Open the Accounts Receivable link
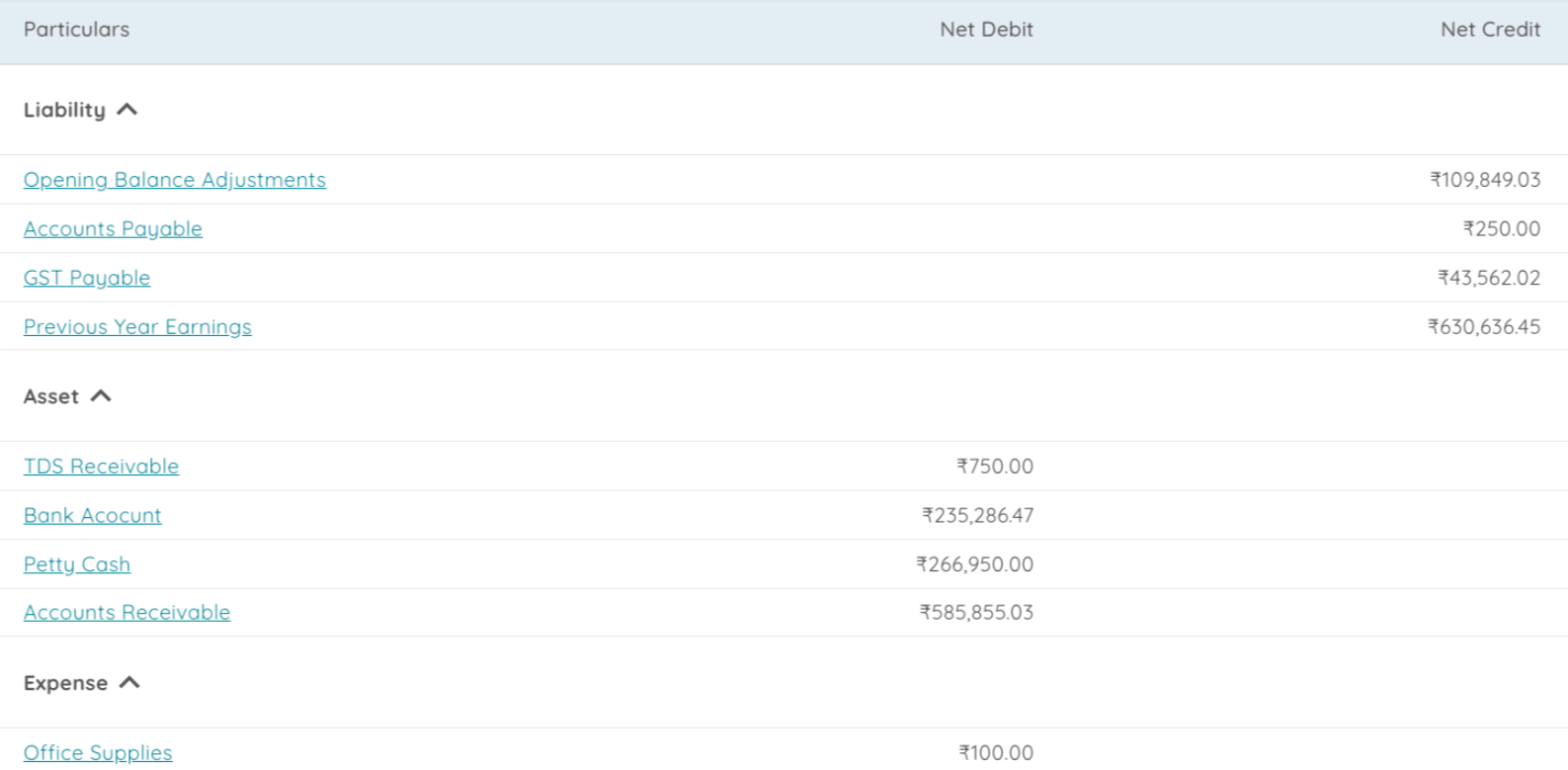This screenshot has width=1568, height=770. [x=126, y=613]
